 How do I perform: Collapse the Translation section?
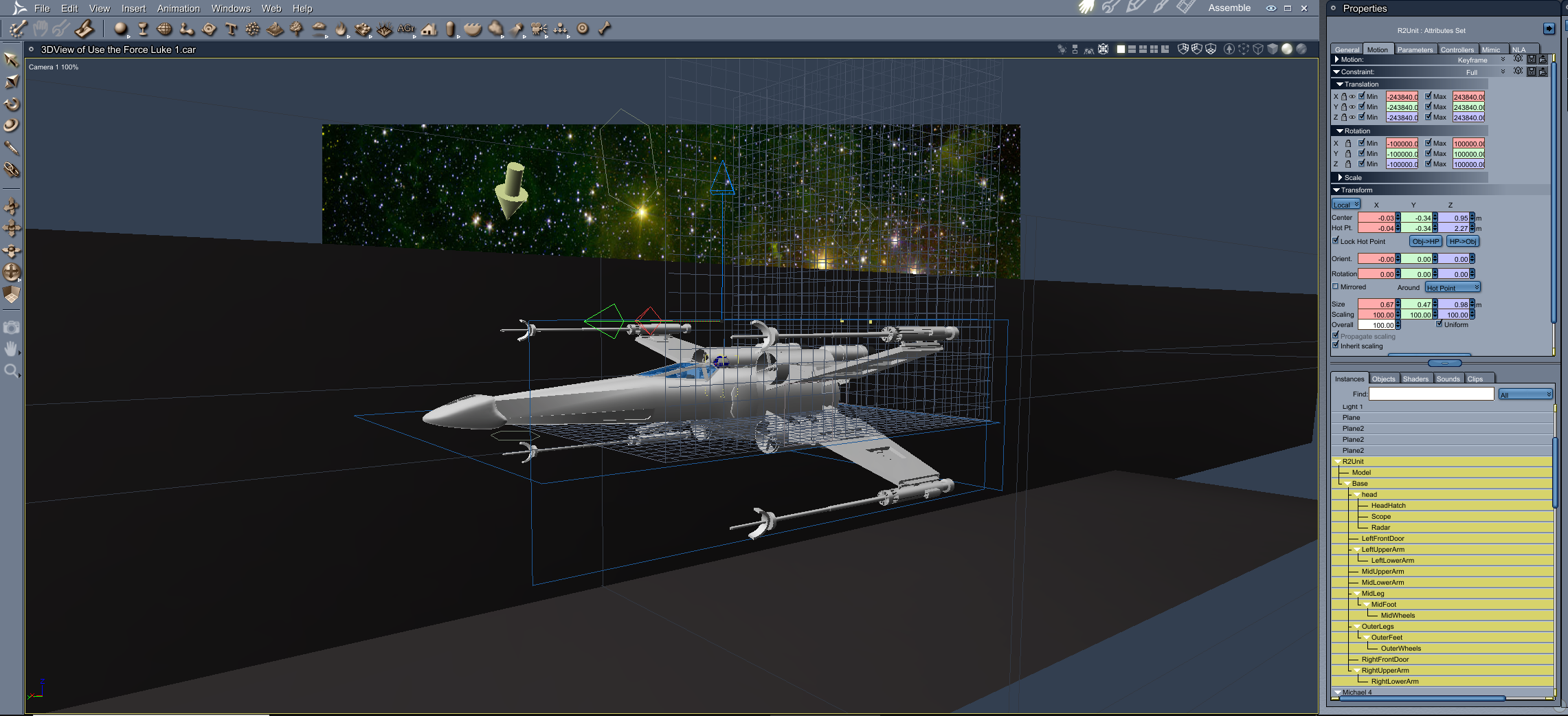(x=1340, y=84)
